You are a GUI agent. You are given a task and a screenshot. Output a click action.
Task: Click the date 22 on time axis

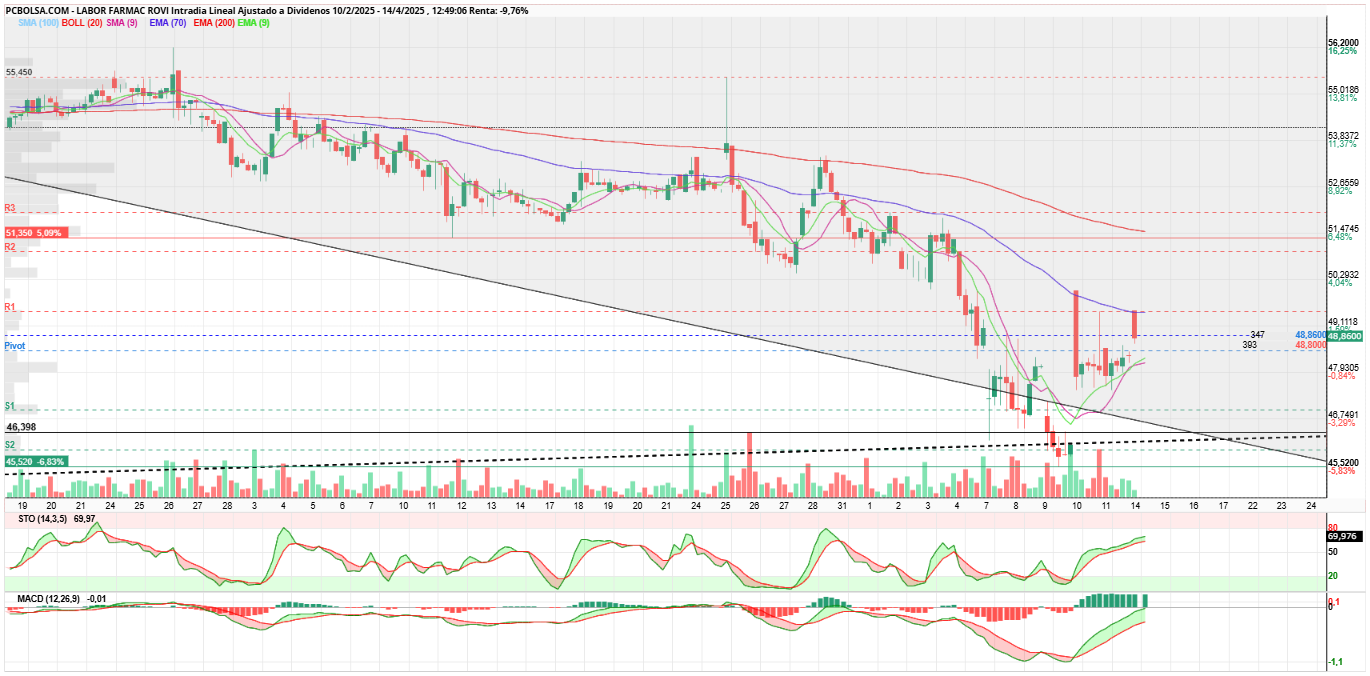tap(1253, 506)
